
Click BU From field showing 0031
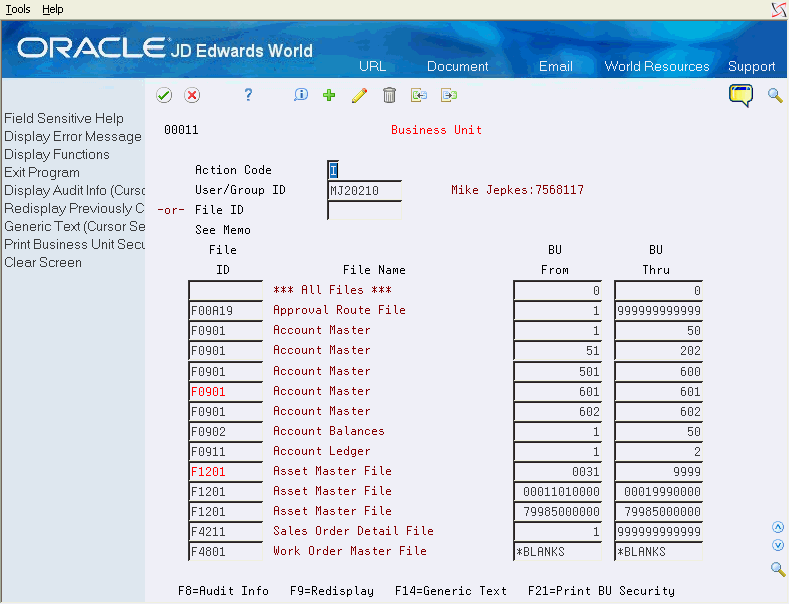point(558,472)
